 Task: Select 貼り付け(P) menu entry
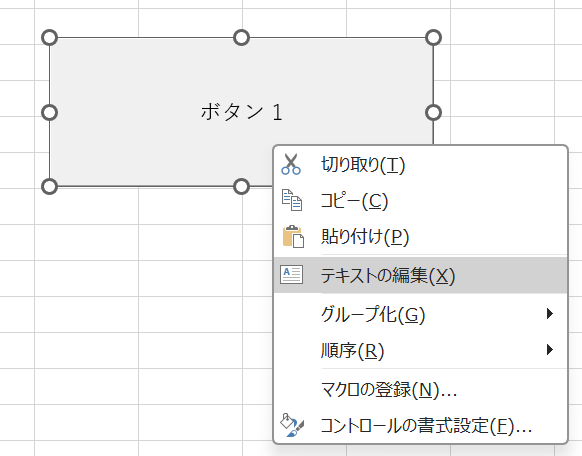pos(421,237)
